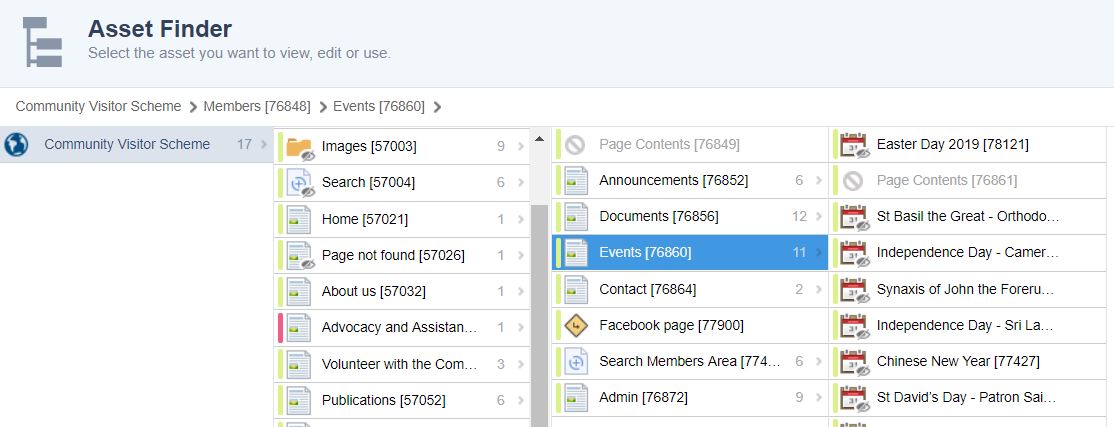Click the Easter Day 2019 calendar icon

pyautogui.click(x=854, y=145)
